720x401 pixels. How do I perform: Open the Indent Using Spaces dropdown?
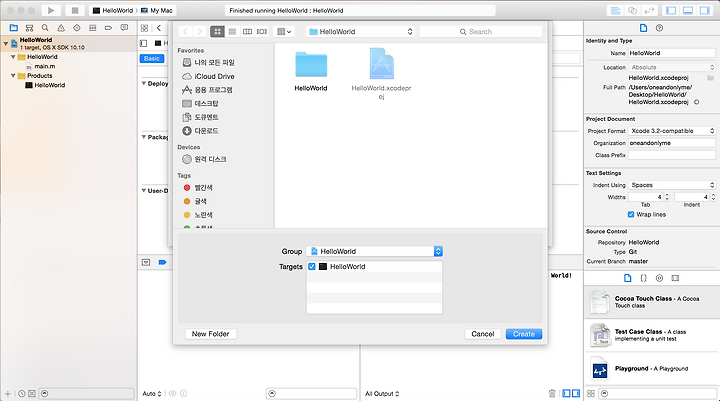[672, 185]
